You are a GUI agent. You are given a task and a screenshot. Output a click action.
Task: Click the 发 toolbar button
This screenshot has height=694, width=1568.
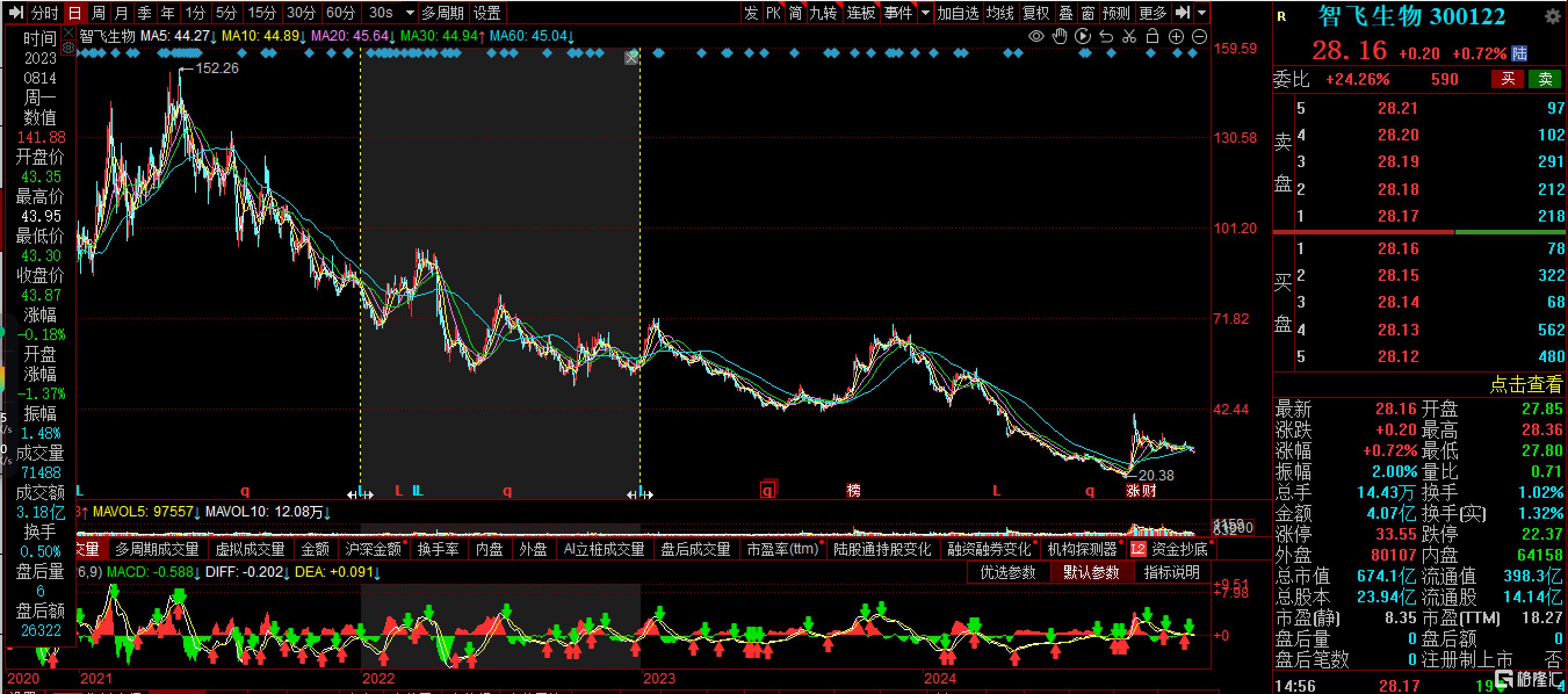coord(751,12)
